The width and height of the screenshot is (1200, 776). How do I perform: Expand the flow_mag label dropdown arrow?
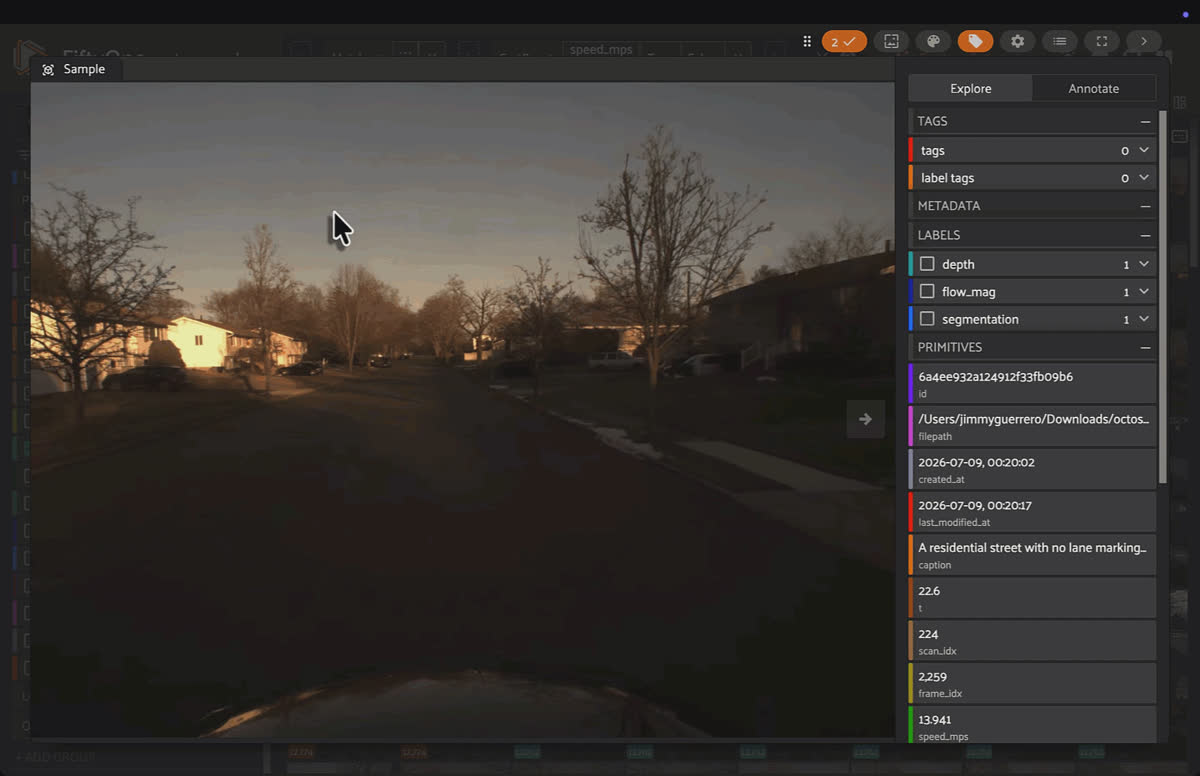1144,292
